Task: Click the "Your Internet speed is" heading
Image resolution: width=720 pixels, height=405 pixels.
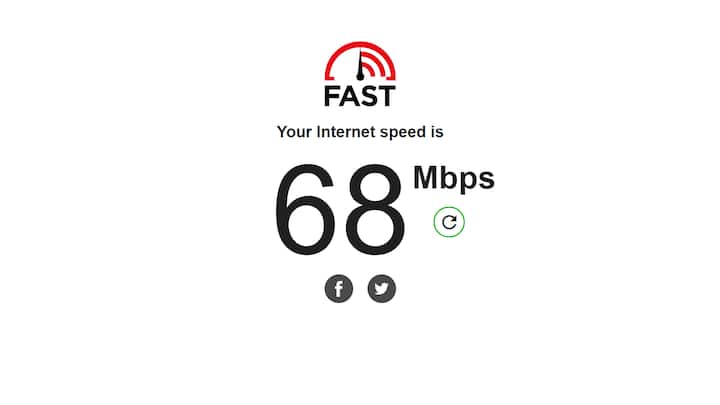Action: (360, 132)
